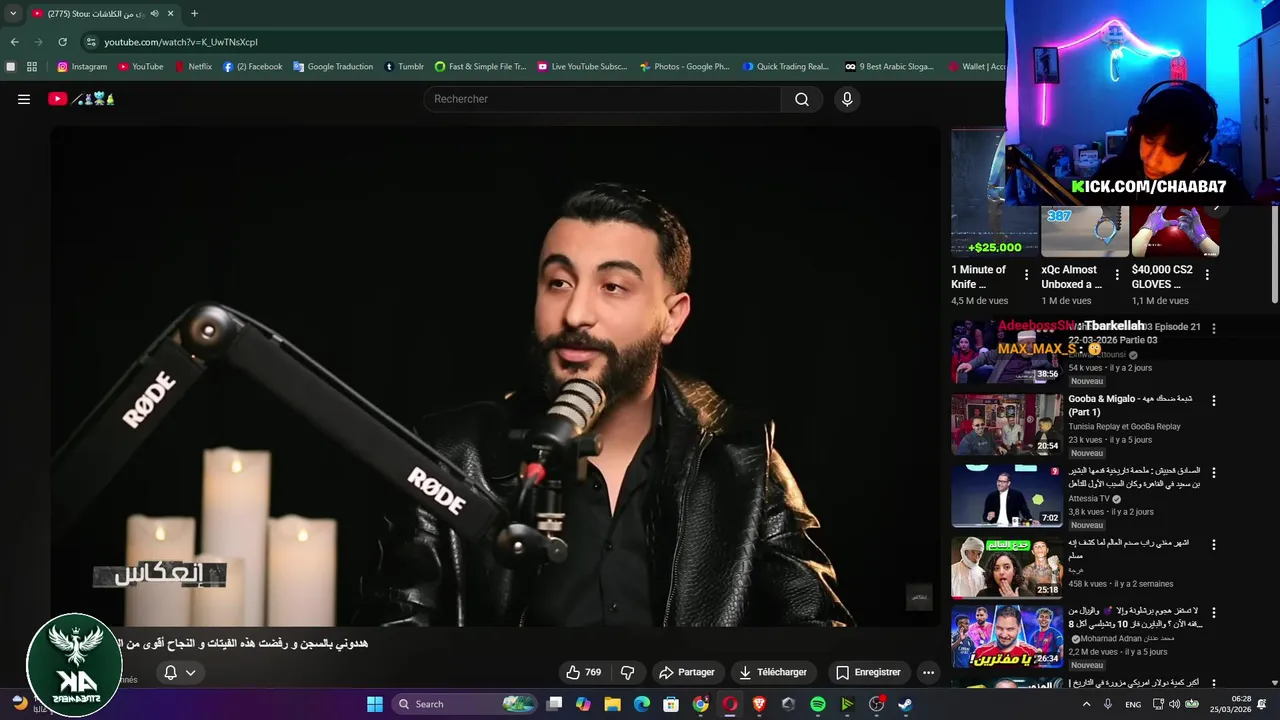Open more actions ellipsis under the video
This screenshot has height=720, width=1280.
point(928,672)
